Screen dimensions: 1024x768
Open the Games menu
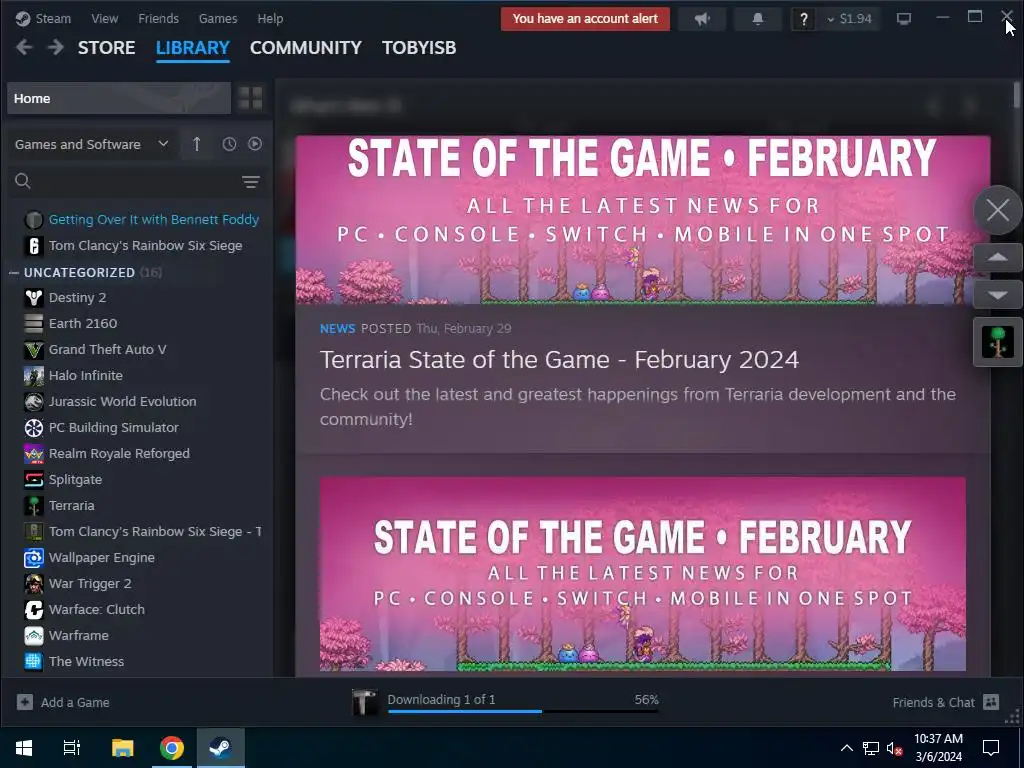218,19
